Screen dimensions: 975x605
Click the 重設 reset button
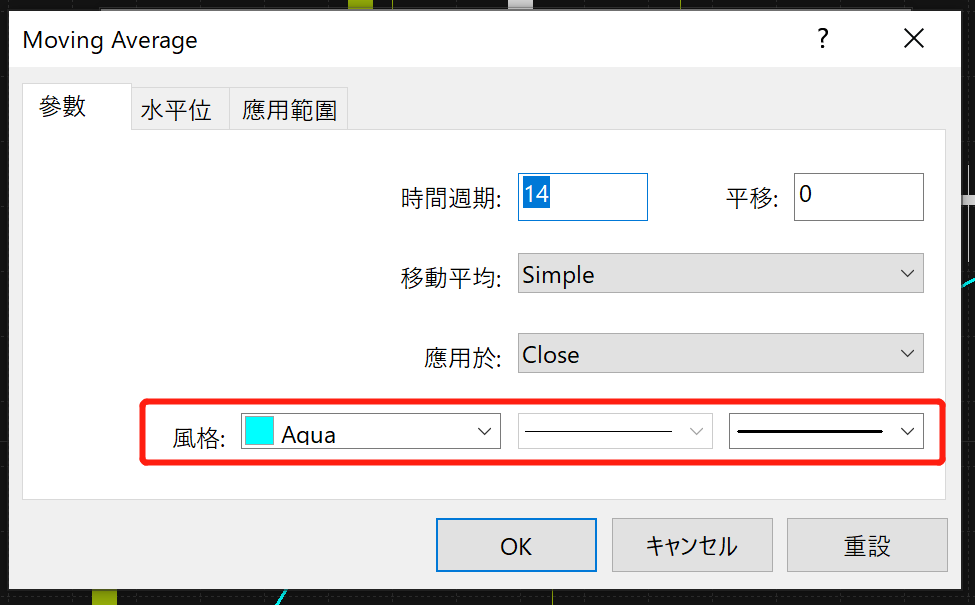[x=867, y=545]
